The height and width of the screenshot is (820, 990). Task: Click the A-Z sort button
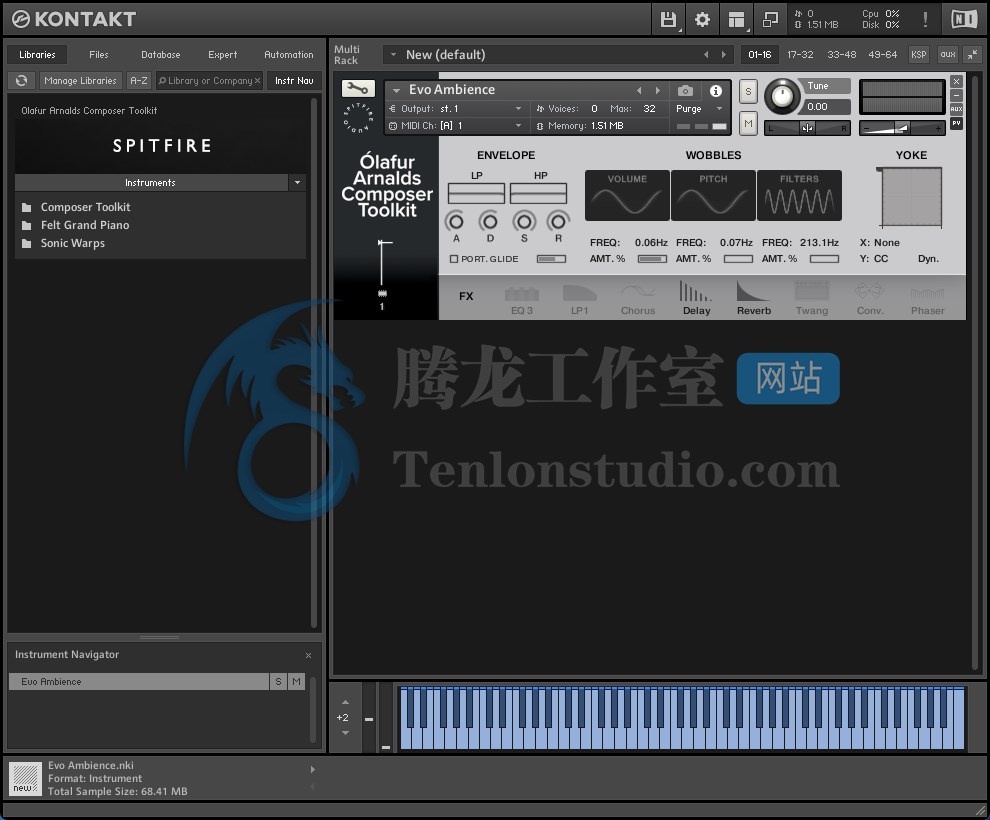click(139, 80)
